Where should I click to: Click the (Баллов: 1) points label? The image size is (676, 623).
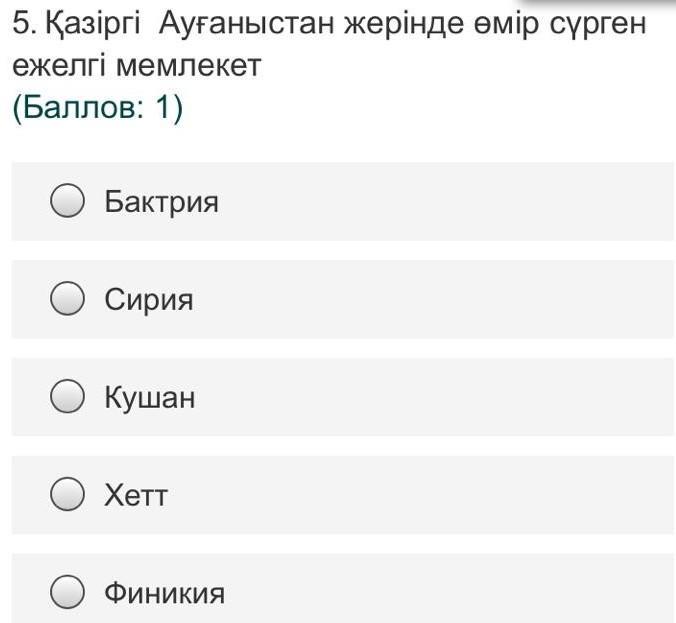[97, 109]
